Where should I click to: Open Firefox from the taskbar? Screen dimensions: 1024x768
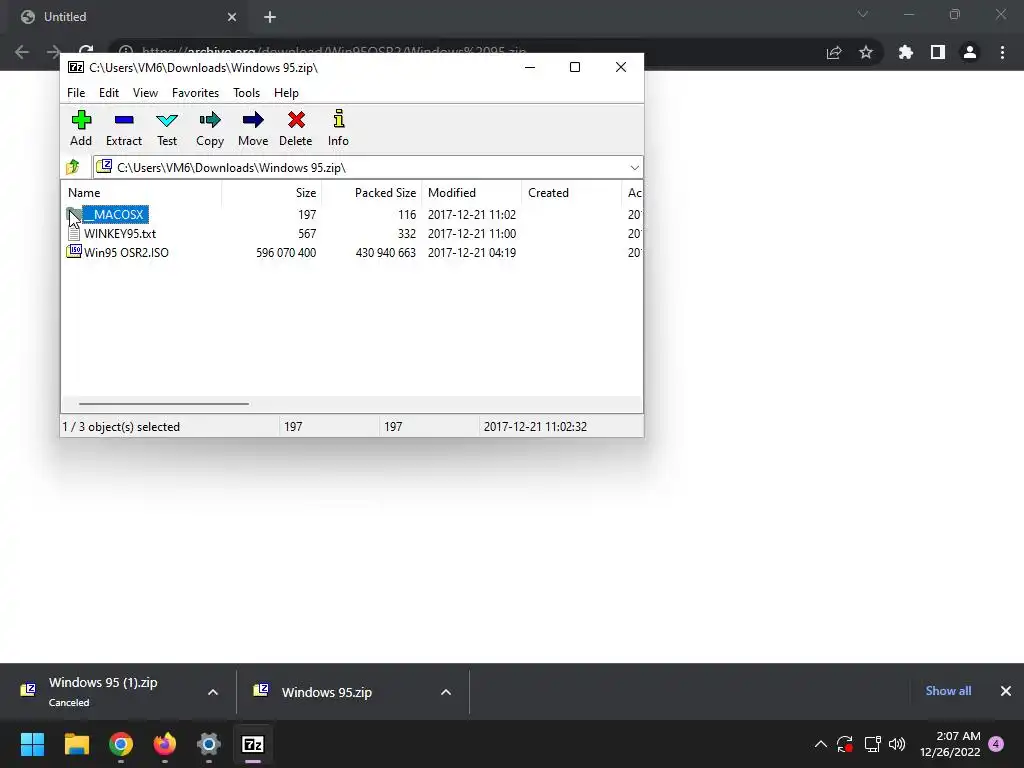(x=165, y=744)
